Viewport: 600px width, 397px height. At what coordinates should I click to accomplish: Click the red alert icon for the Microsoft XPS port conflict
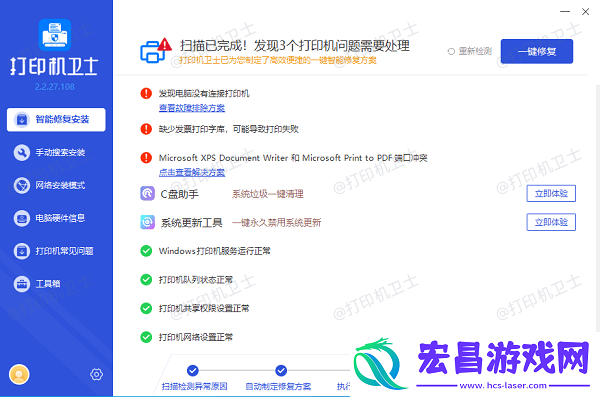tap(146, 157)
